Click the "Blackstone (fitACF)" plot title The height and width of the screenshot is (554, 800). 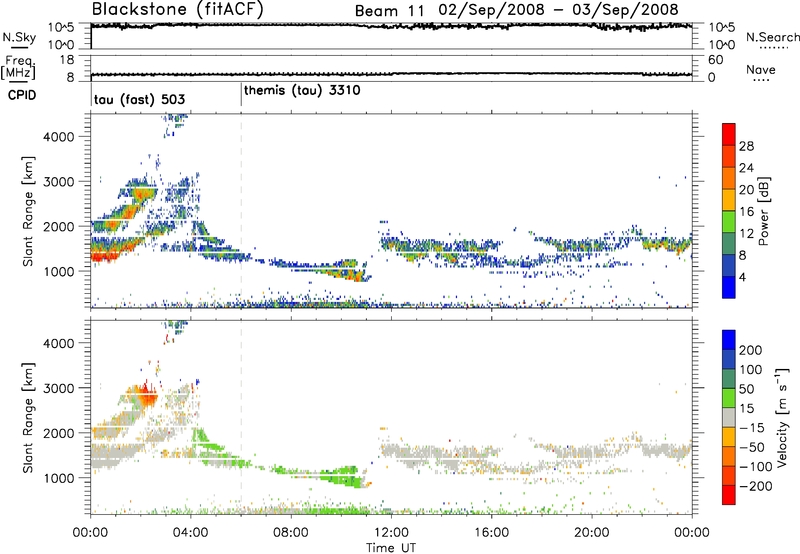(178, 10)
